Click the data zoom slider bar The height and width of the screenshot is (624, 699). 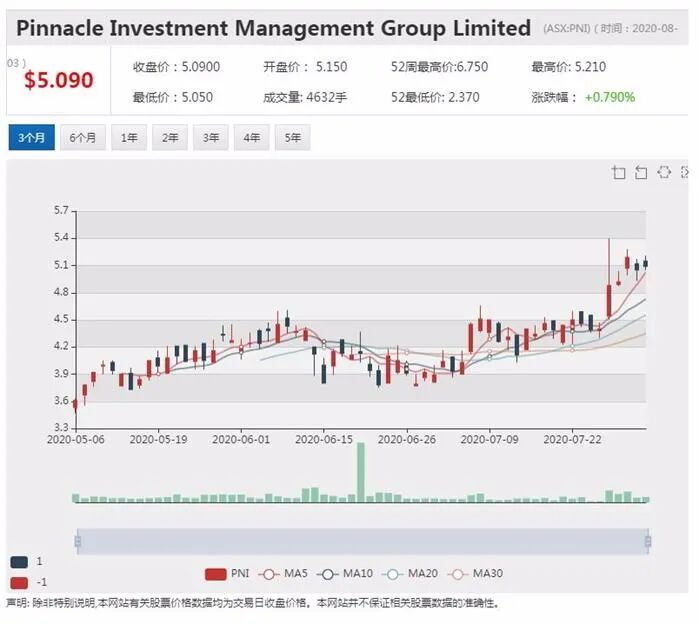click(363, 542)
